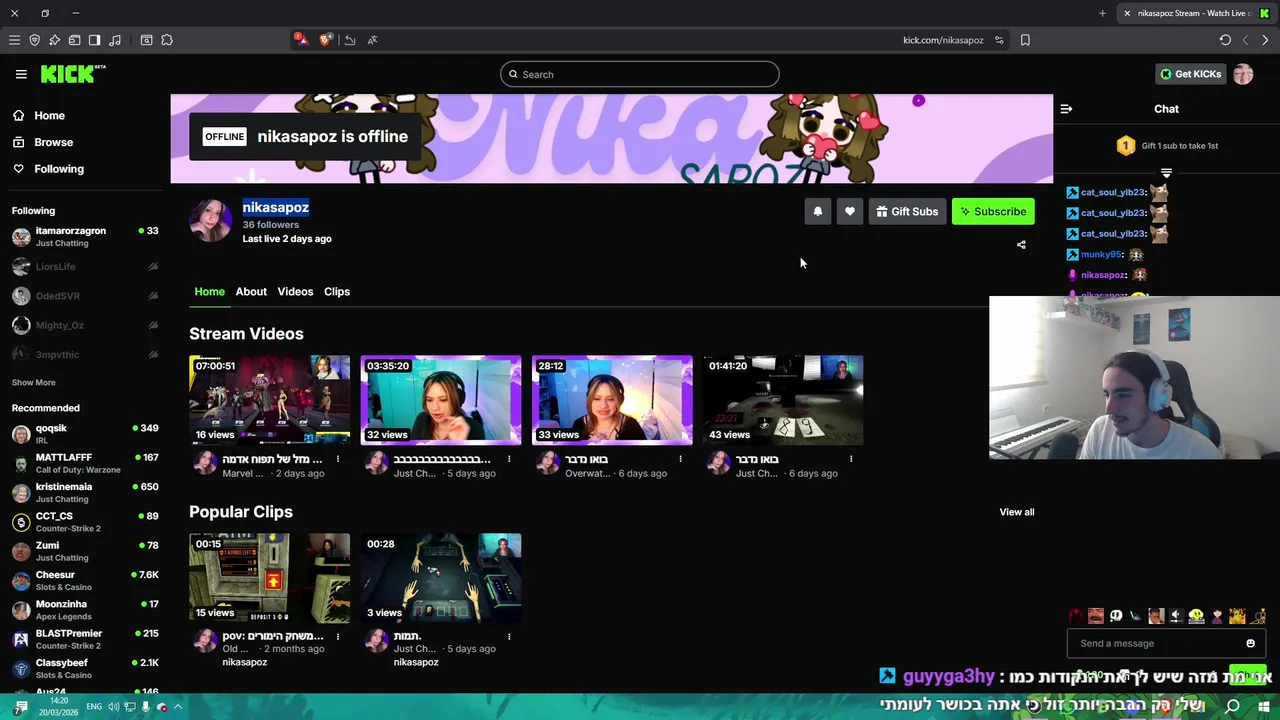This screenshot has width=1280, height=720.
Task: Click the translate page icon
Action: 372,40
